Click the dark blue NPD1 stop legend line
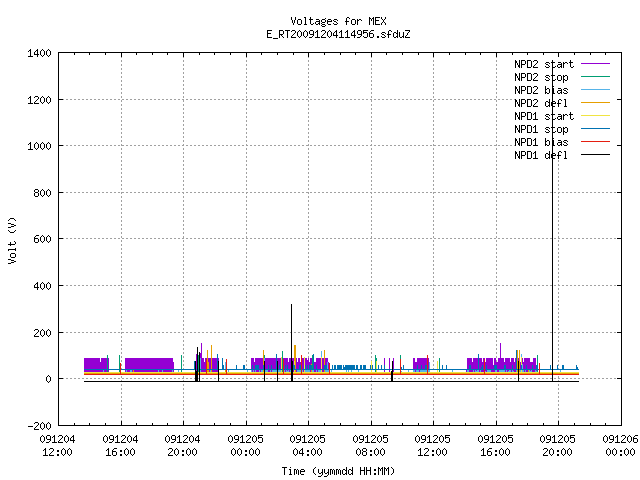Screen dimensions: 640x480 pyautogui.click(x=596, y=129)
